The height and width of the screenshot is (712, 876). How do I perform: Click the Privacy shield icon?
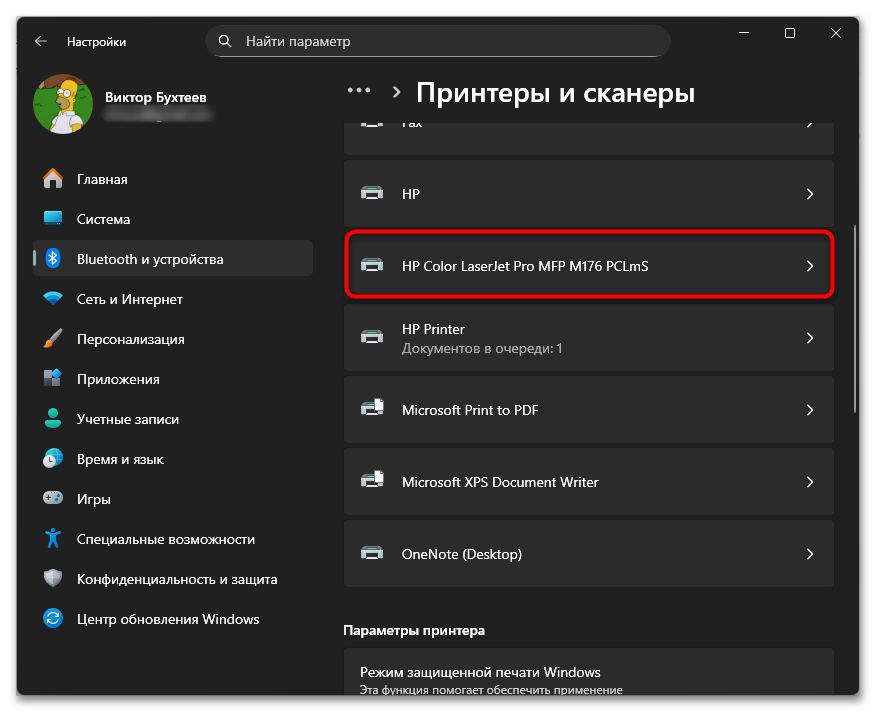pyautogui.click(x=53, y=578)
